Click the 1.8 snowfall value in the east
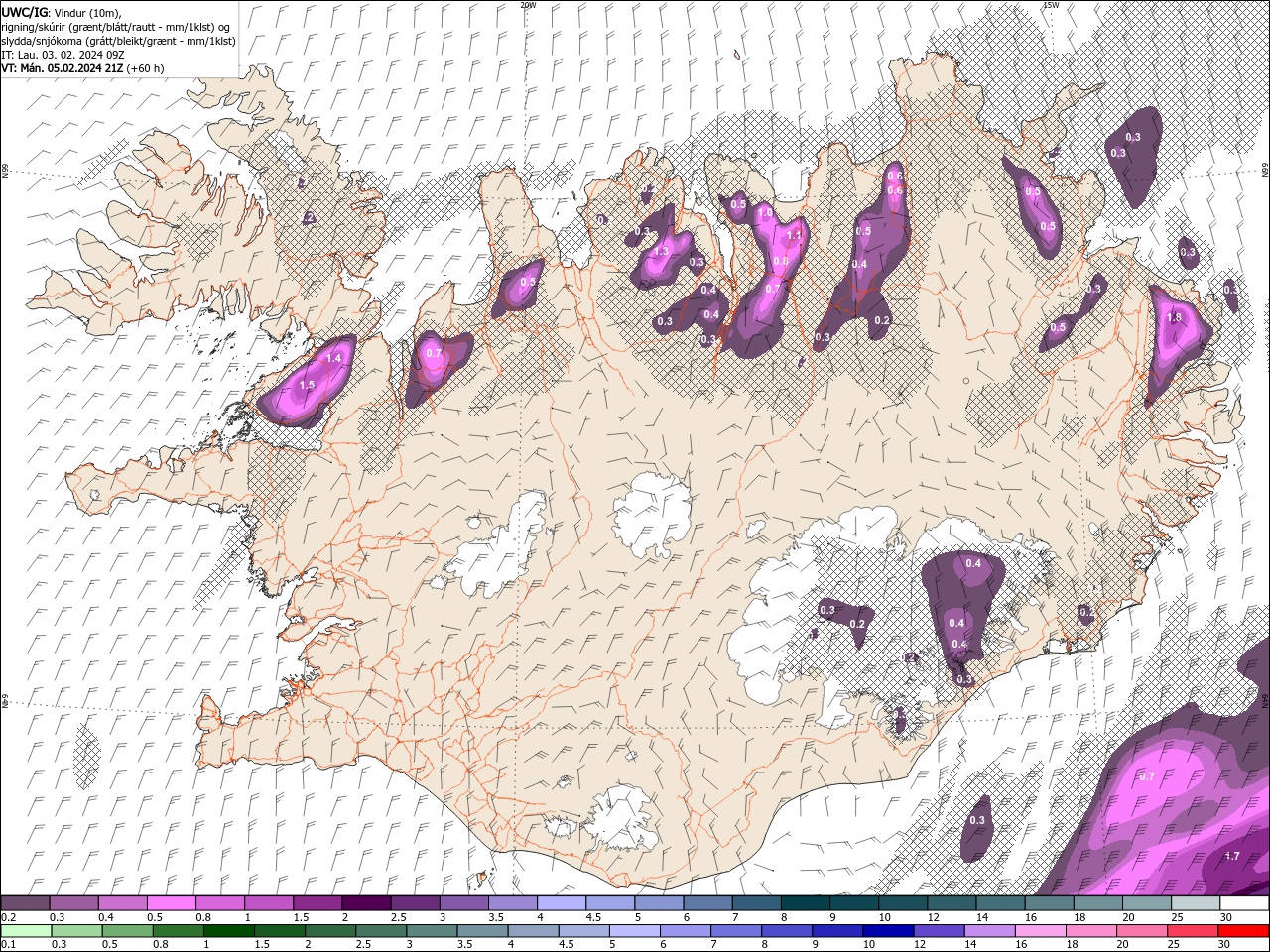This screenshot has height=952, width=1270. 1175,318
